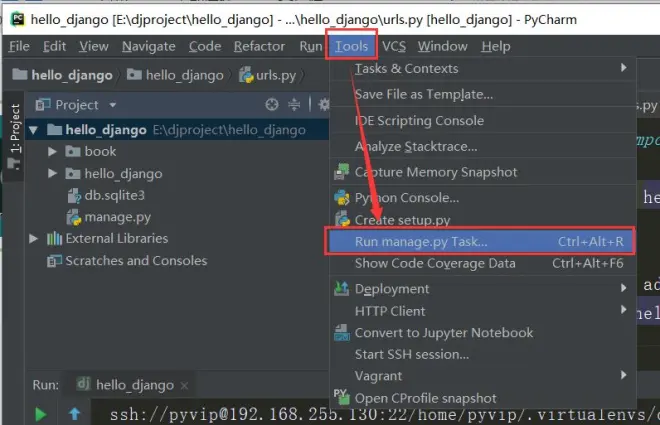Click the Create setup.py icon
The height and width of the screenshot is (425, 660).
(342, 219)
